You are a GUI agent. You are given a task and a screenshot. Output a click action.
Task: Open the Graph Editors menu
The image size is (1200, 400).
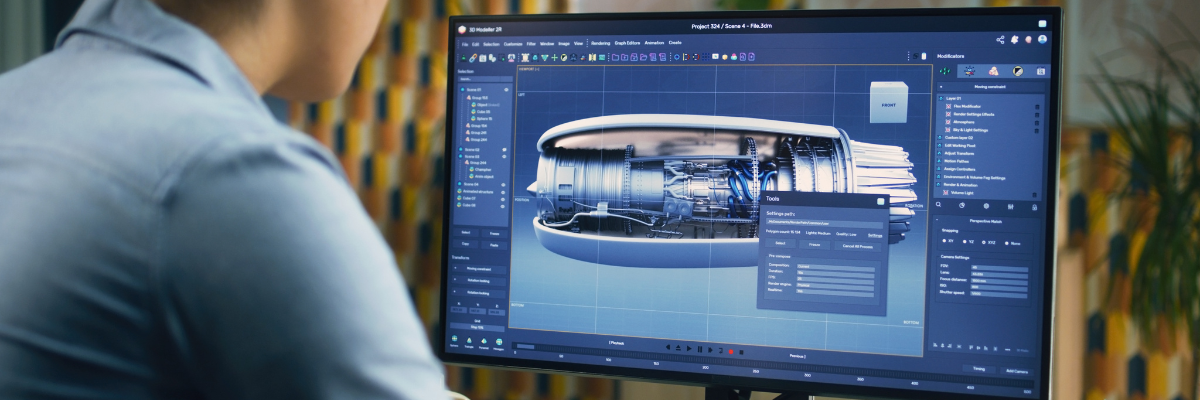[627, 43]
